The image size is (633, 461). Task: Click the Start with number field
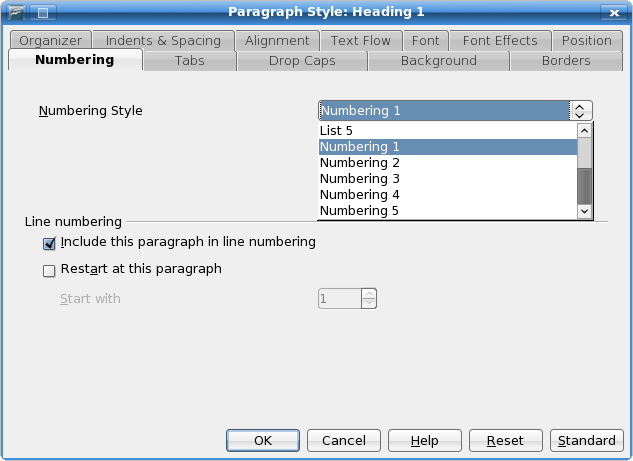pos(339,298)
